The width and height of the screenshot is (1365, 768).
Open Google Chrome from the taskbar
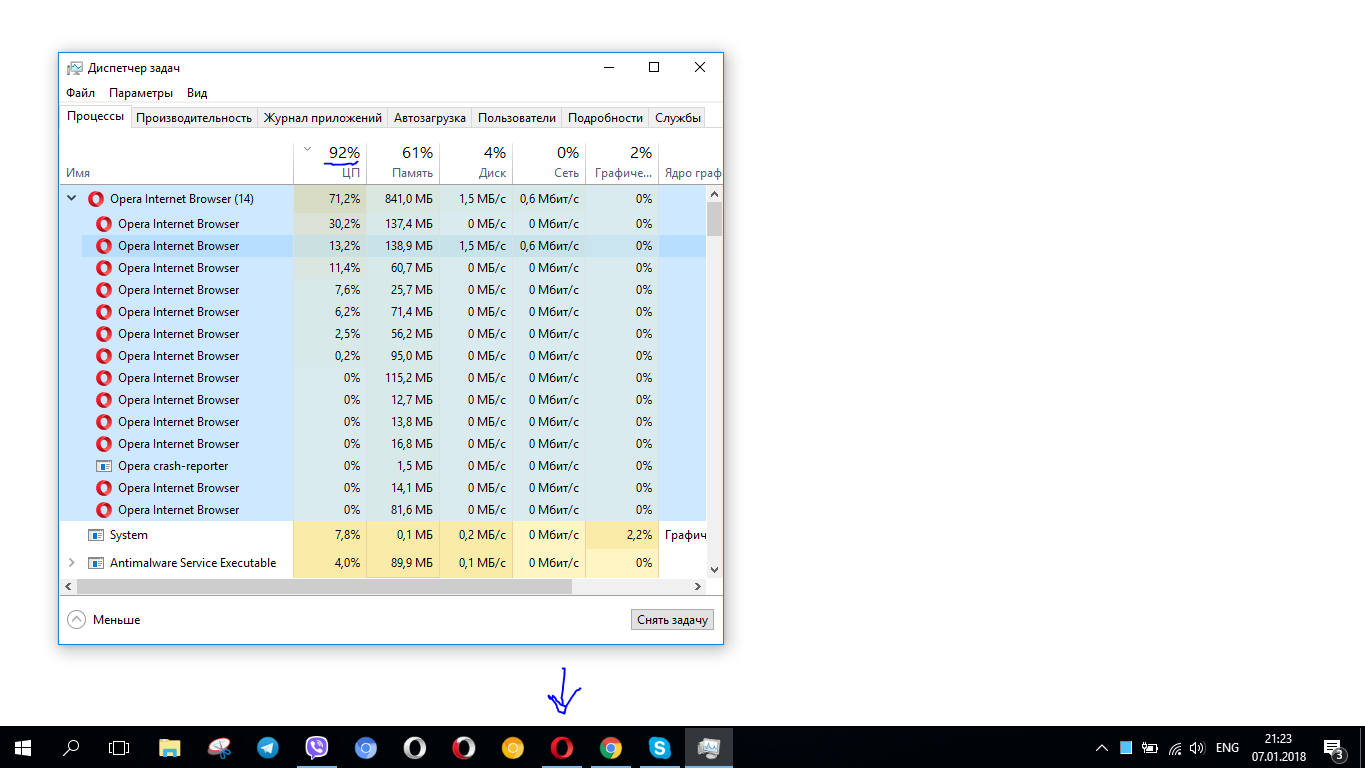coord(610,747)
